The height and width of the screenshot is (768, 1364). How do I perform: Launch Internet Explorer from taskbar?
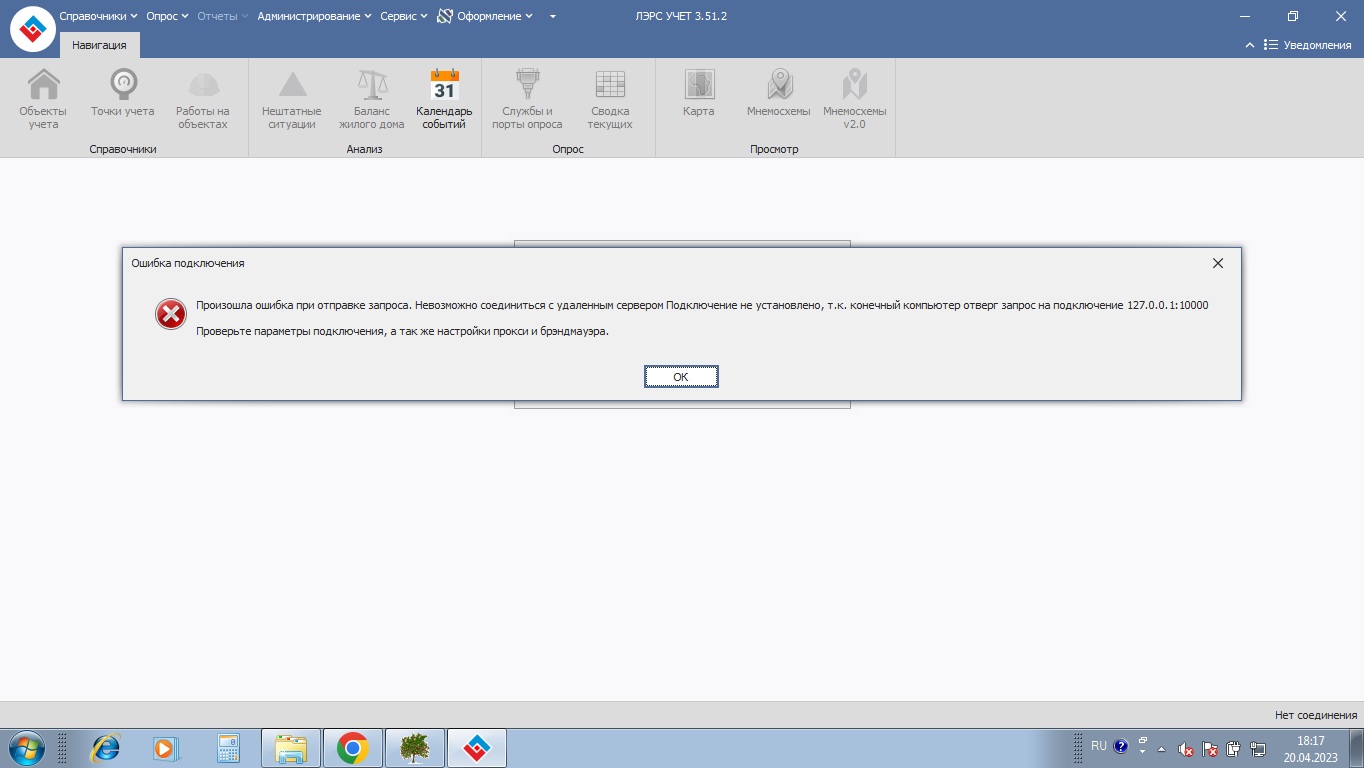105,748
